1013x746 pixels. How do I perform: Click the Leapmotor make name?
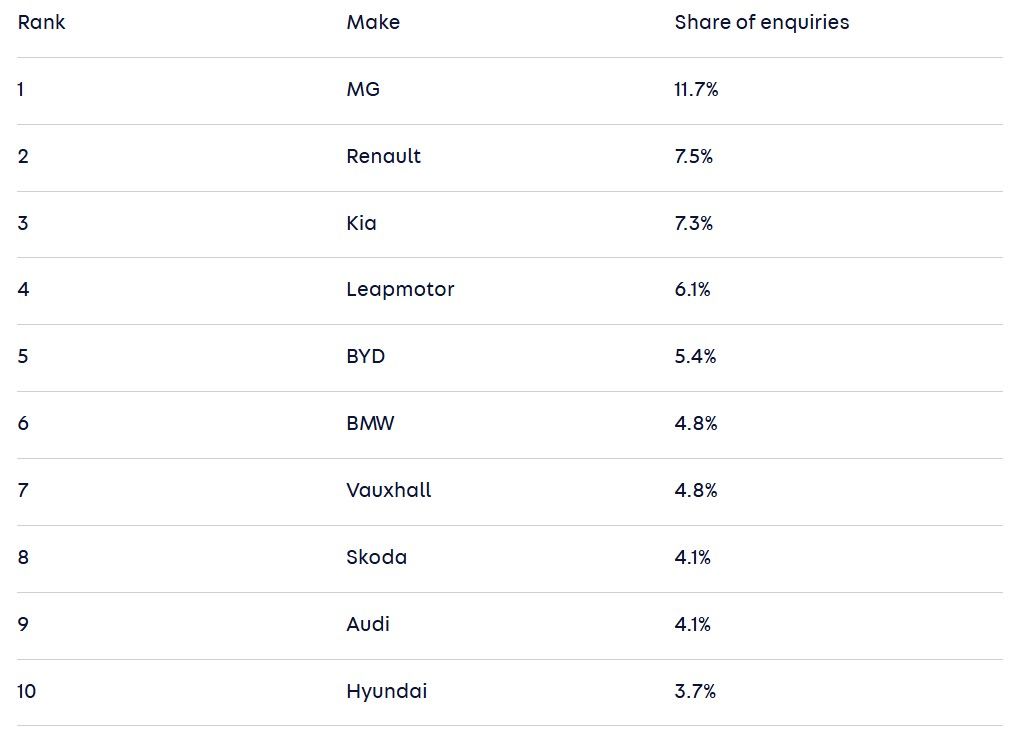(x=400, y=289)
